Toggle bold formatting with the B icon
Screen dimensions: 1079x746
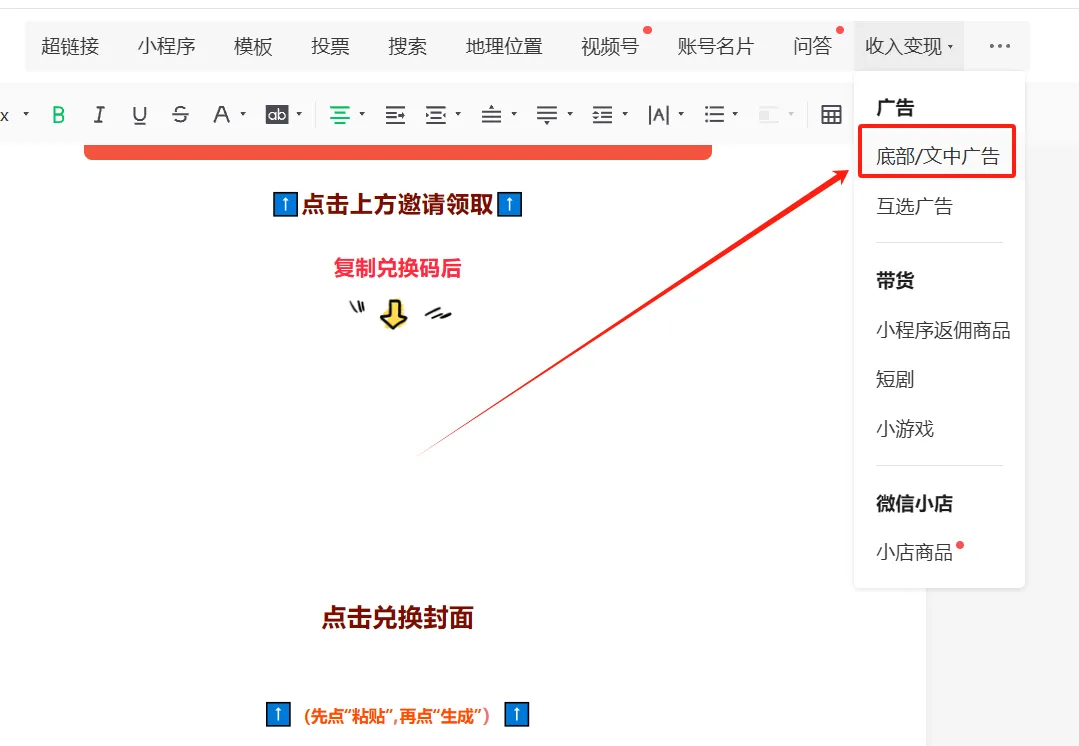58,115
